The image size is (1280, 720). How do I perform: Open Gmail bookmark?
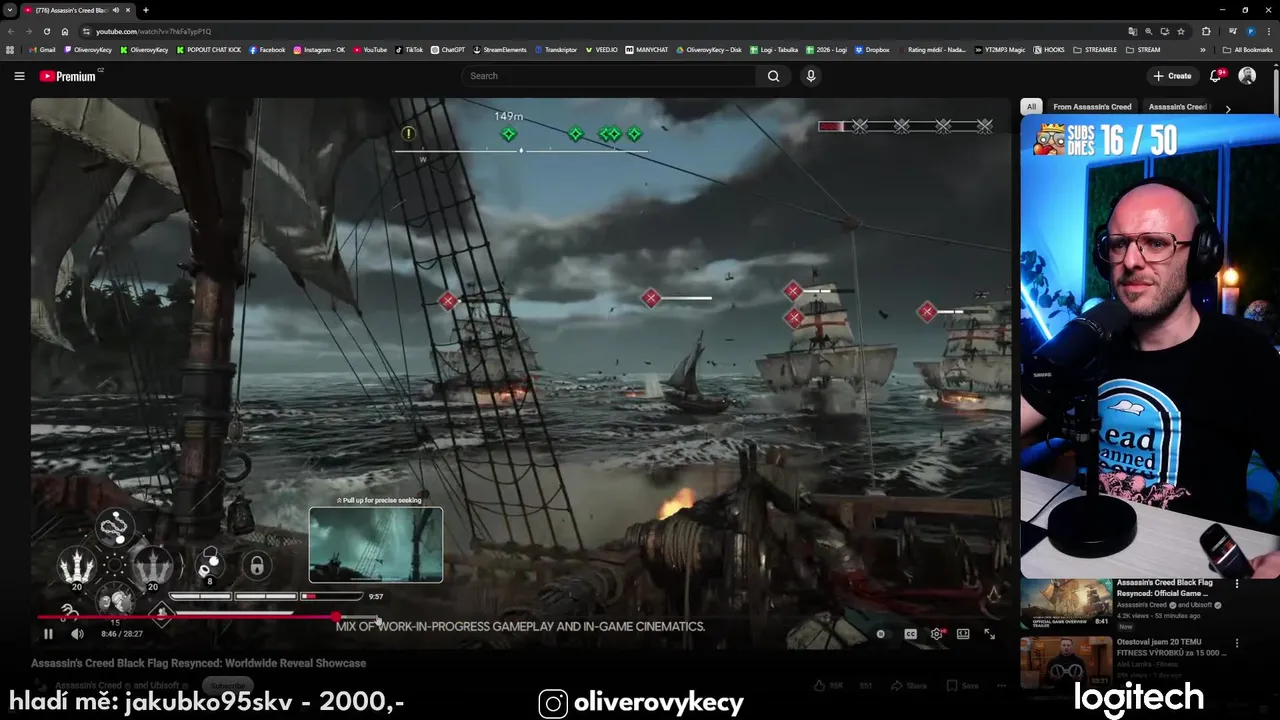coord(42,49)
